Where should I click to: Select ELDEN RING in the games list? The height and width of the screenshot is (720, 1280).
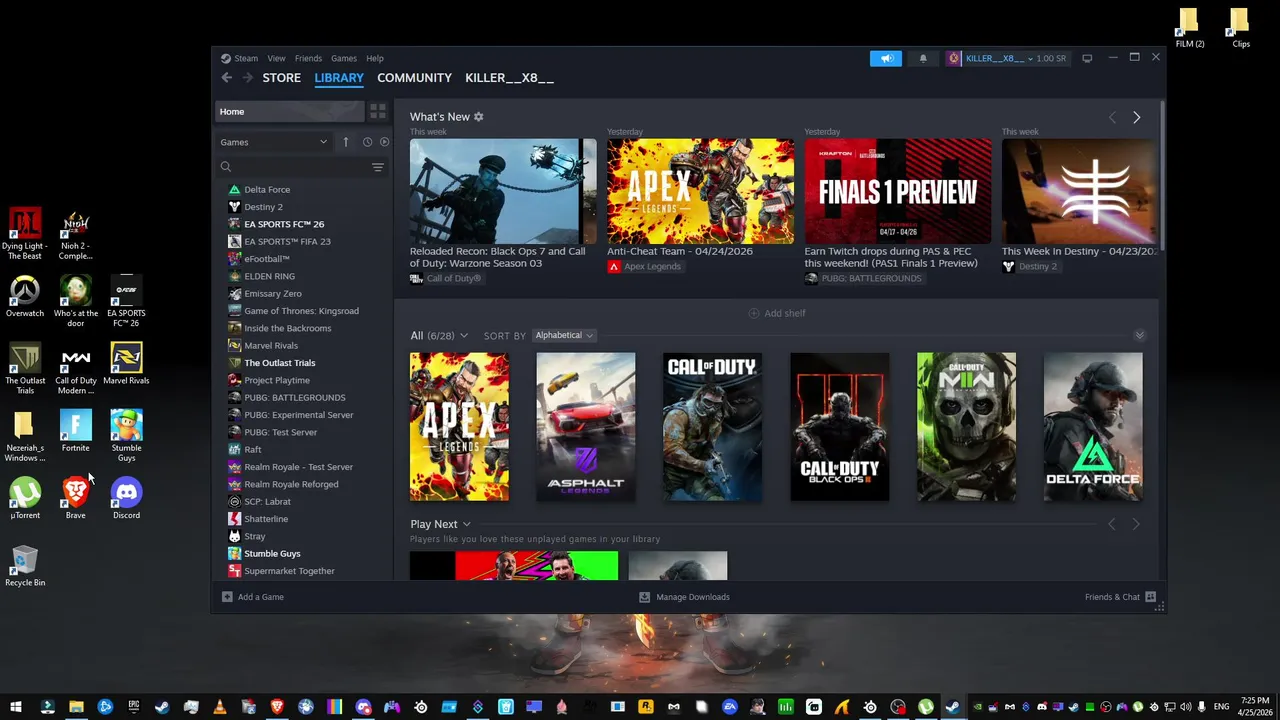pos(269,276)
